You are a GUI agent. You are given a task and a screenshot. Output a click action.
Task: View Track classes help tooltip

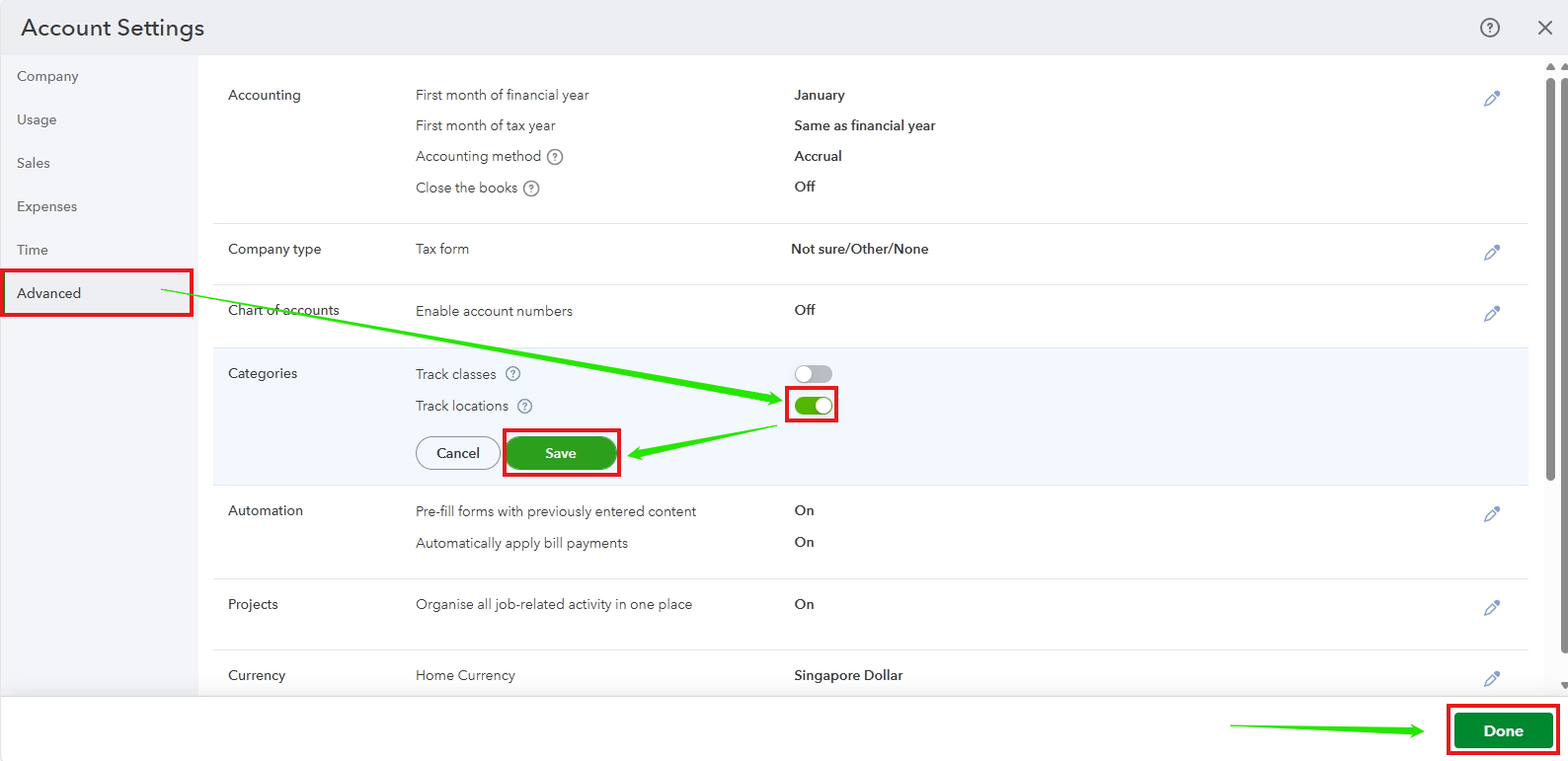tap(512, 374)
